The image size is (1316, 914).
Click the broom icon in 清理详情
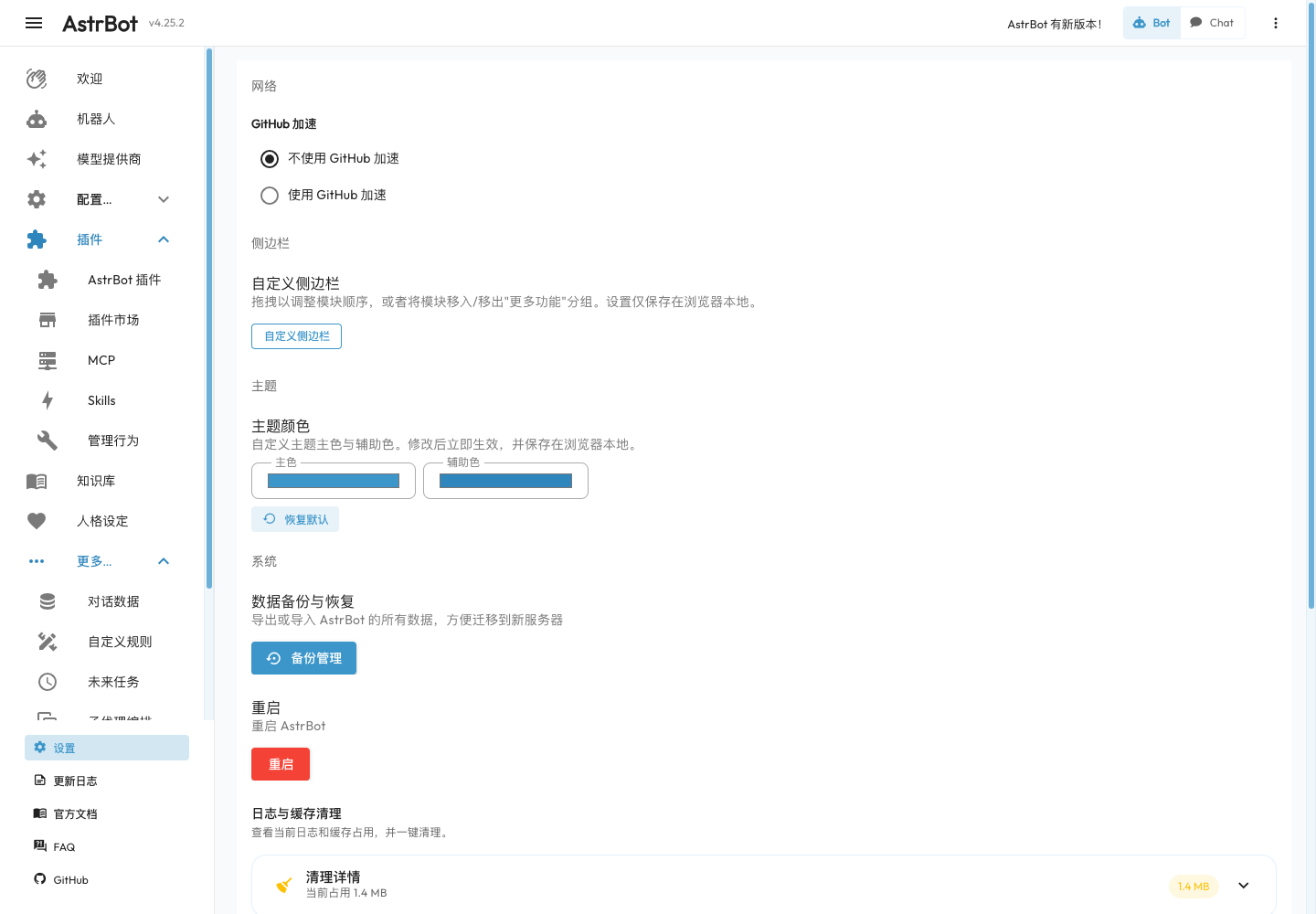(x=284, y=885)
